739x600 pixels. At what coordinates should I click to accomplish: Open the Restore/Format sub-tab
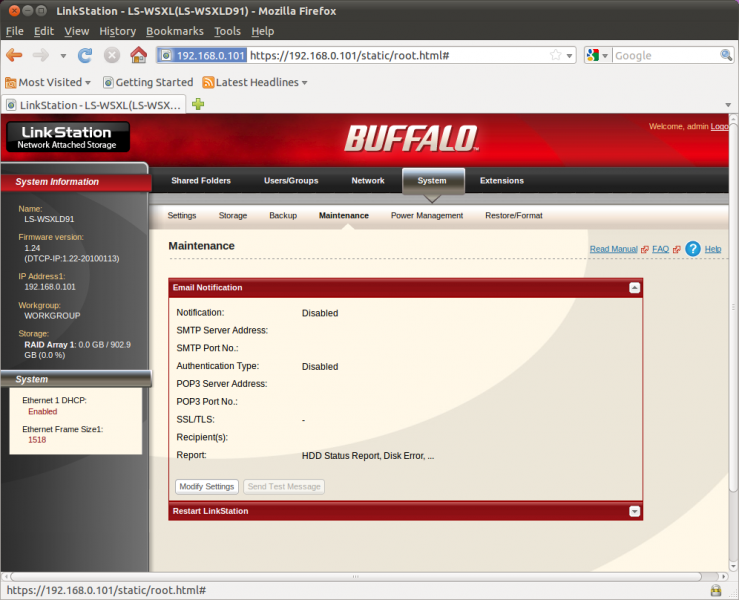(x=514, y=215)
